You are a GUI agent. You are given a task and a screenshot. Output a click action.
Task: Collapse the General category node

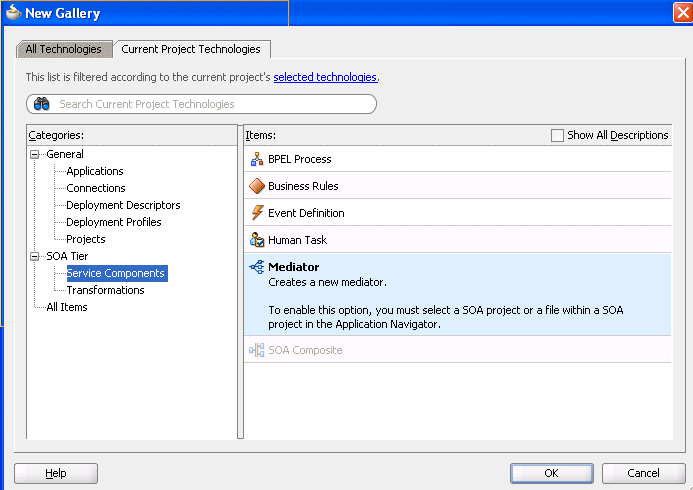pos(34,154)
